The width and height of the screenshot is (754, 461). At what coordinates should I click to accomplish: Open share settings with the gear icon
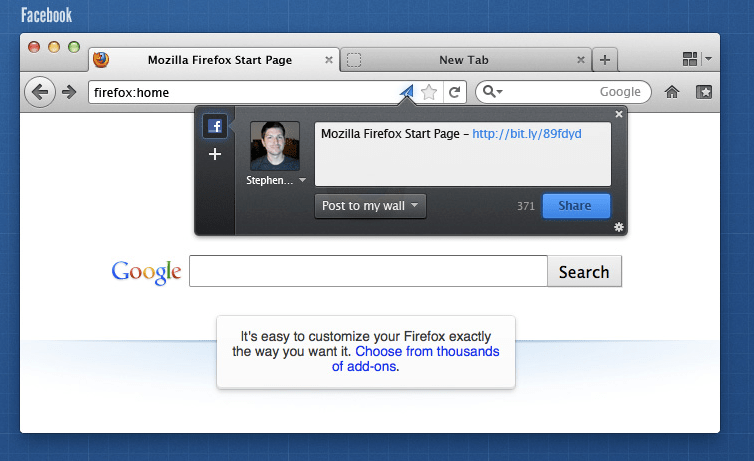[x=619, y=227]
